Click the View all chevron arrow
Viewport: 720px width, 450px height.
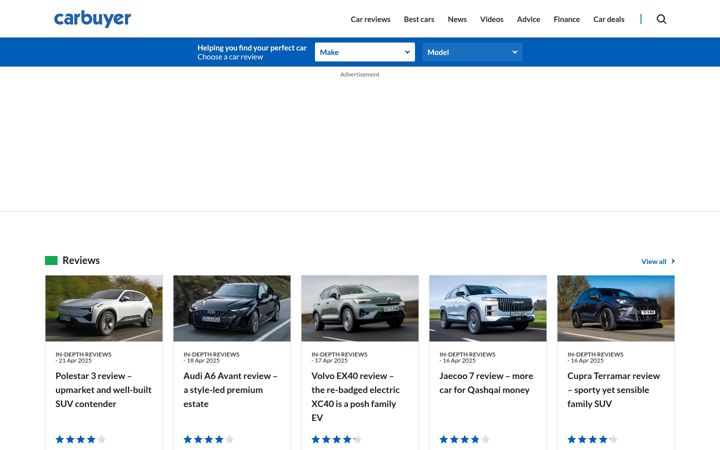pyautogui.click(x=673, y=261)
